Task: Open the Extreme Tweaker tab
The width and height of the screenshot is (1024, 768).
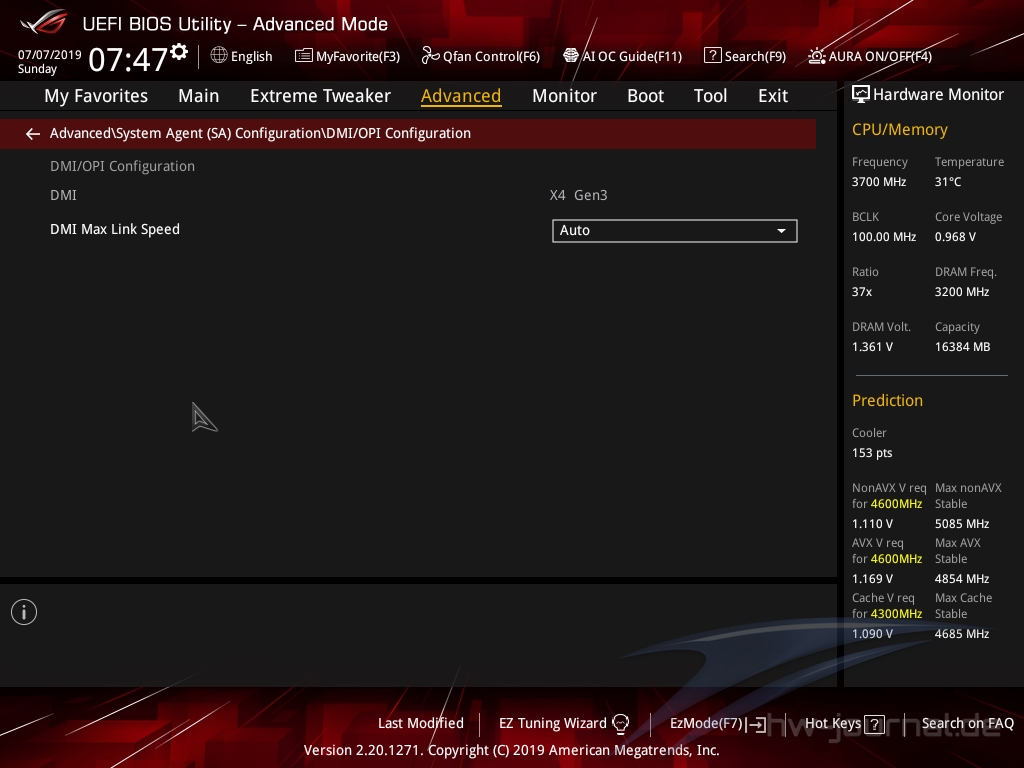Action: (x=320, y=96)
